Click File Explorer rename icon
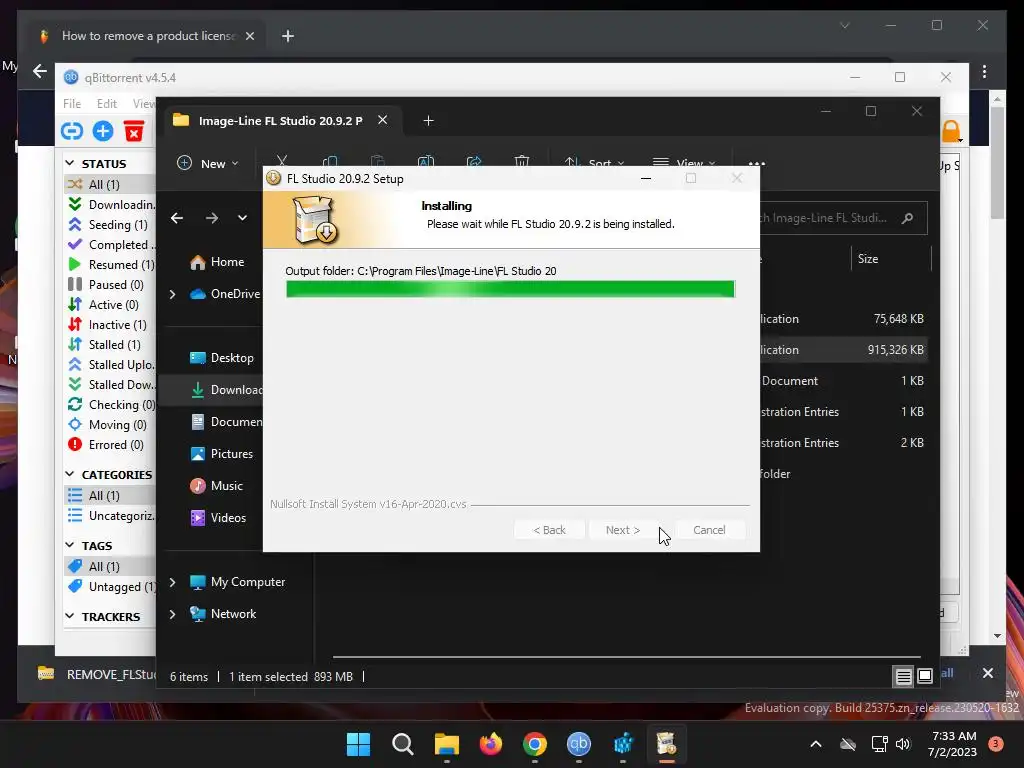The height and width of the screenshot is (768, 1024). (x=426, y=161)
